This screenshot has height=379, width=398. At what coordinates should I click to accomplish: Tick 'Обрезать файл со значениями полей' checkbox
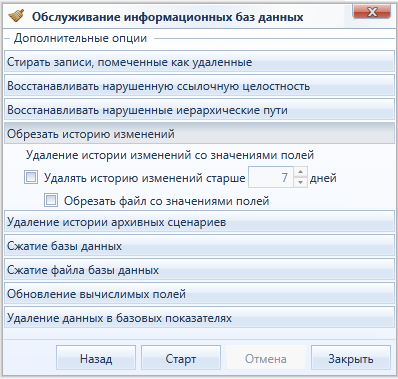tap(51, 200)
